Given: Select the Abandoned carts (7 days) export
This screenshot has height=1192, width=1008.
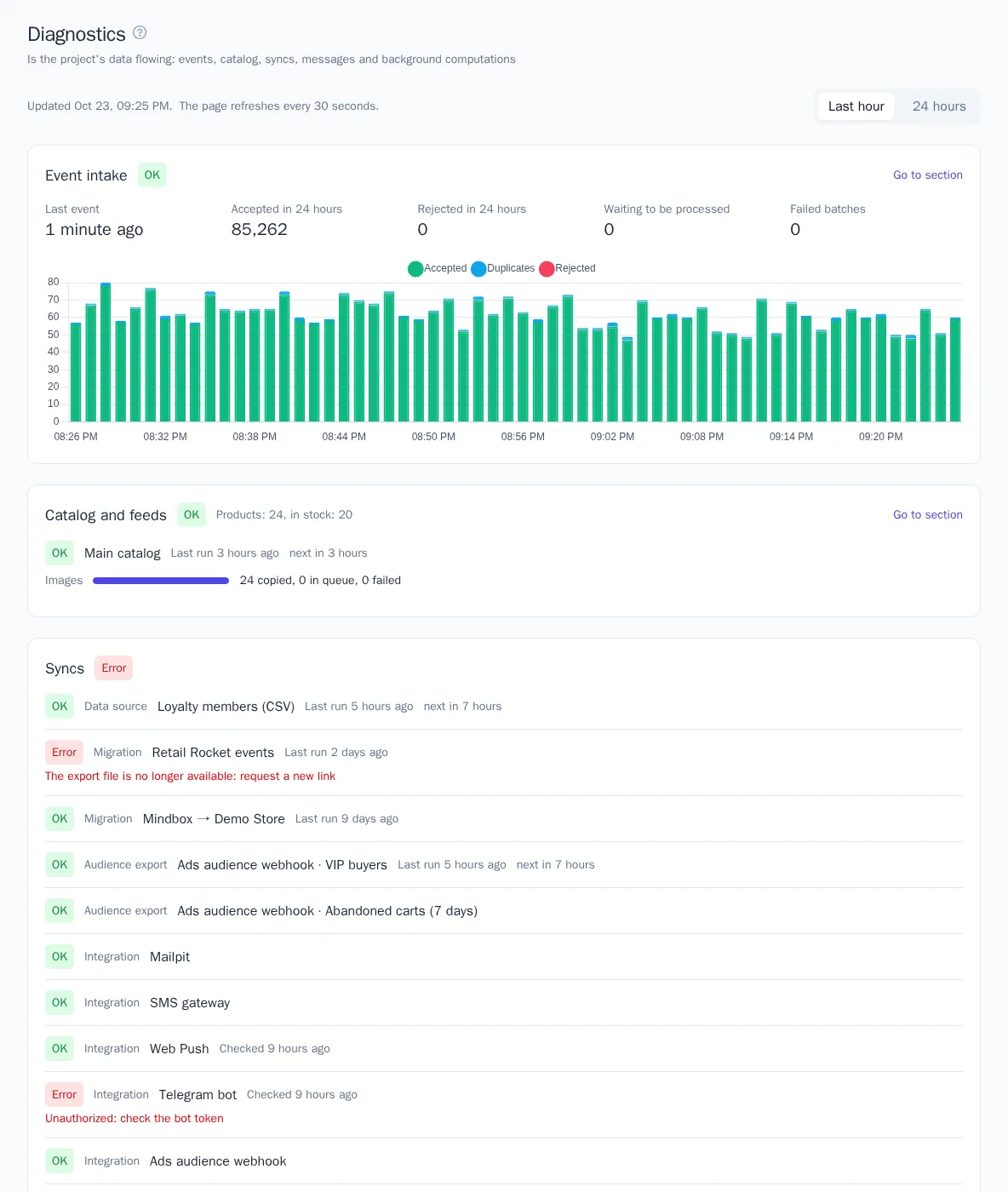Looking at the screenshot, I should tap(327, 910).
